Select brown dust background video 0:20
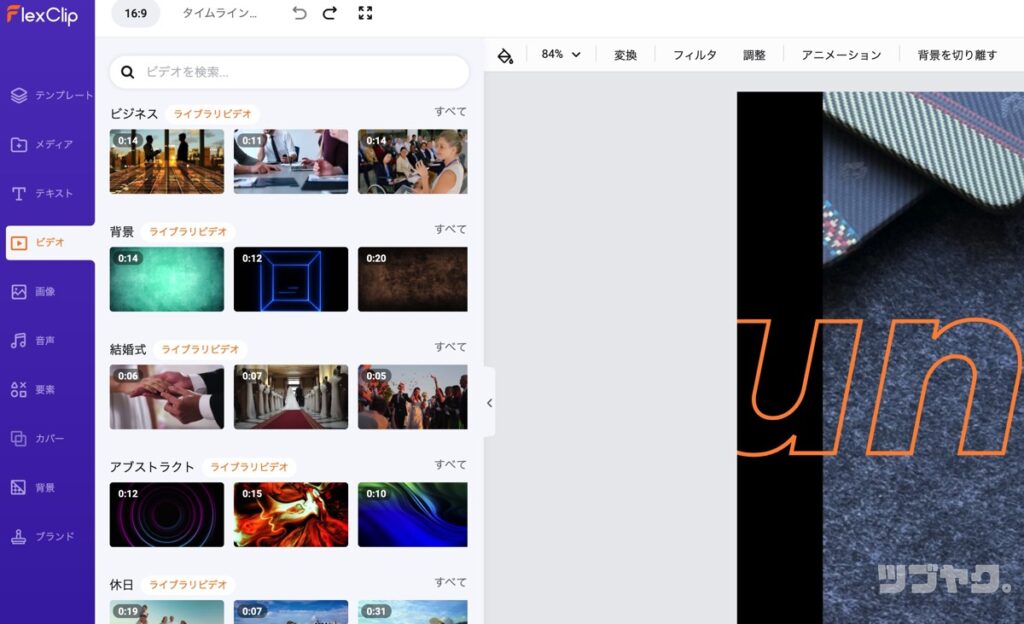The width and height of the screenshot is (1024, 624). tap(413, 279)
